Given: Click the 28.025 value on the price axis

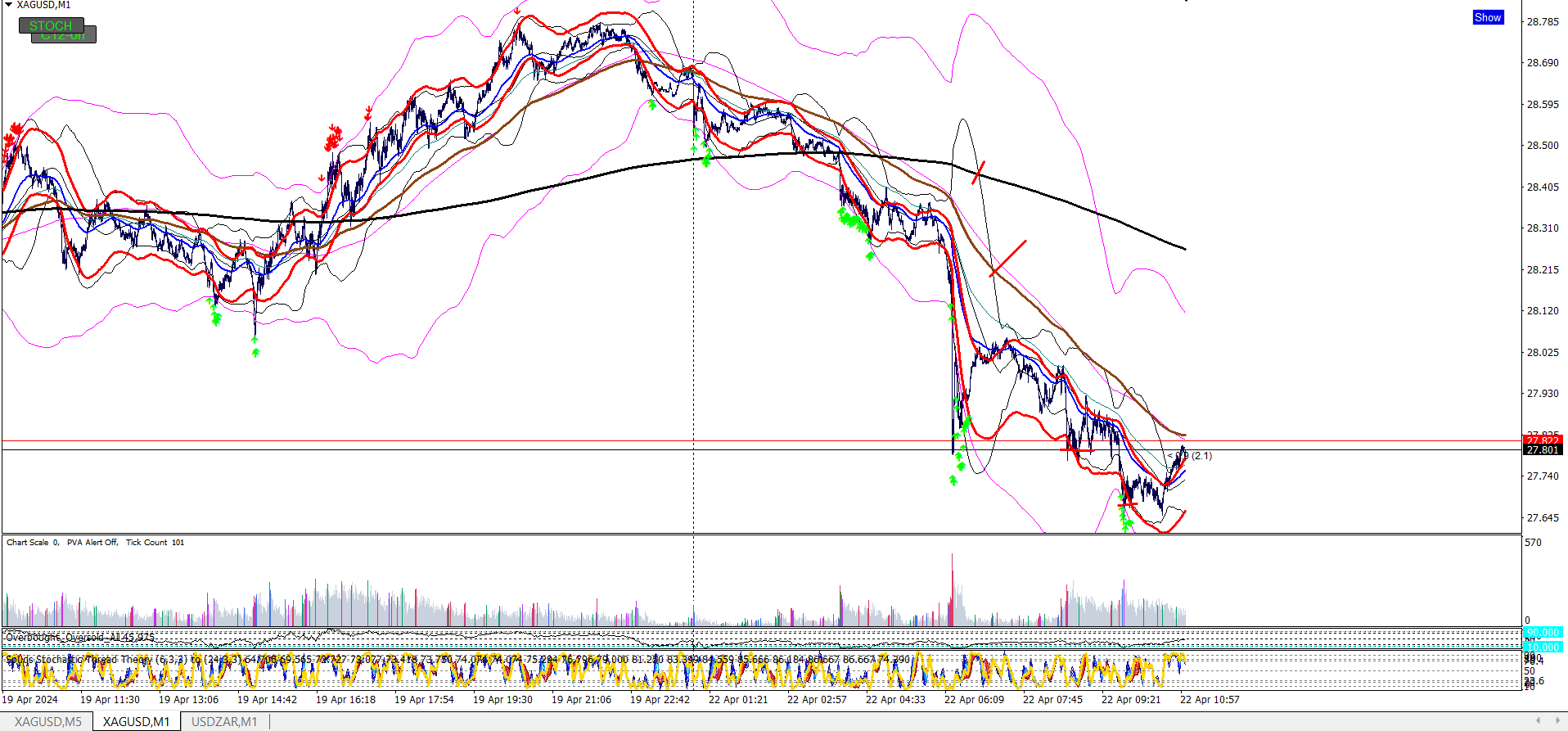Looking at the screenshot, I should tap(1543, 352).
